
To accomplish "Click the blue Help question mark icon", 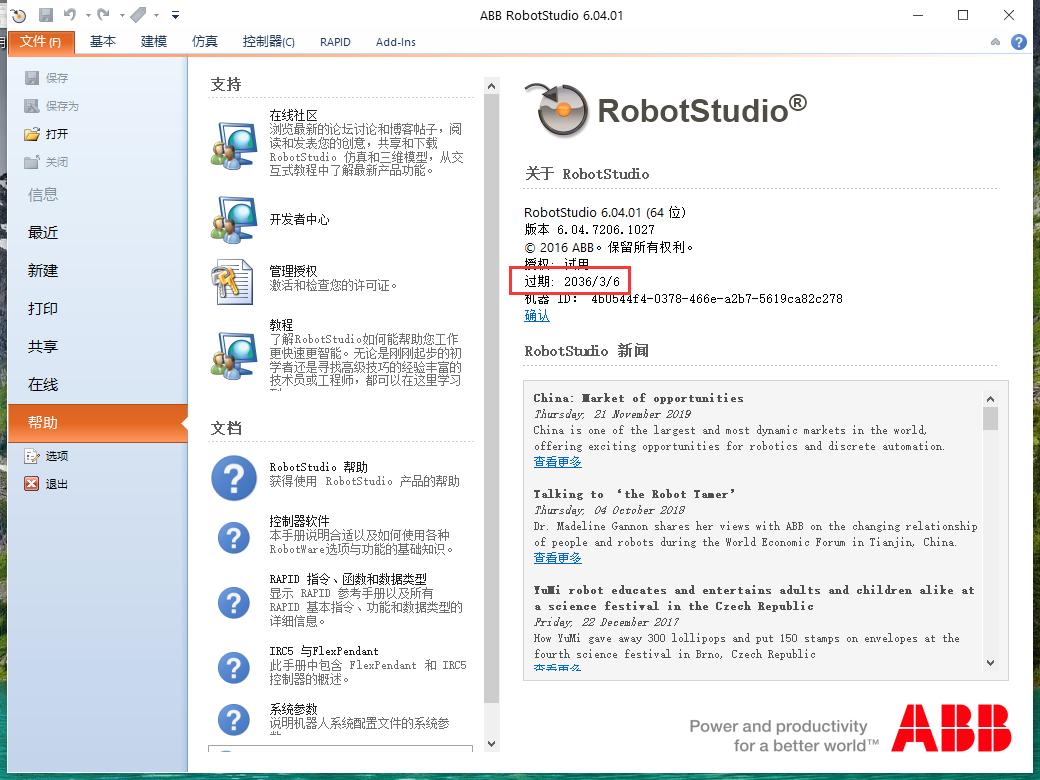I will click(1019, 42).
